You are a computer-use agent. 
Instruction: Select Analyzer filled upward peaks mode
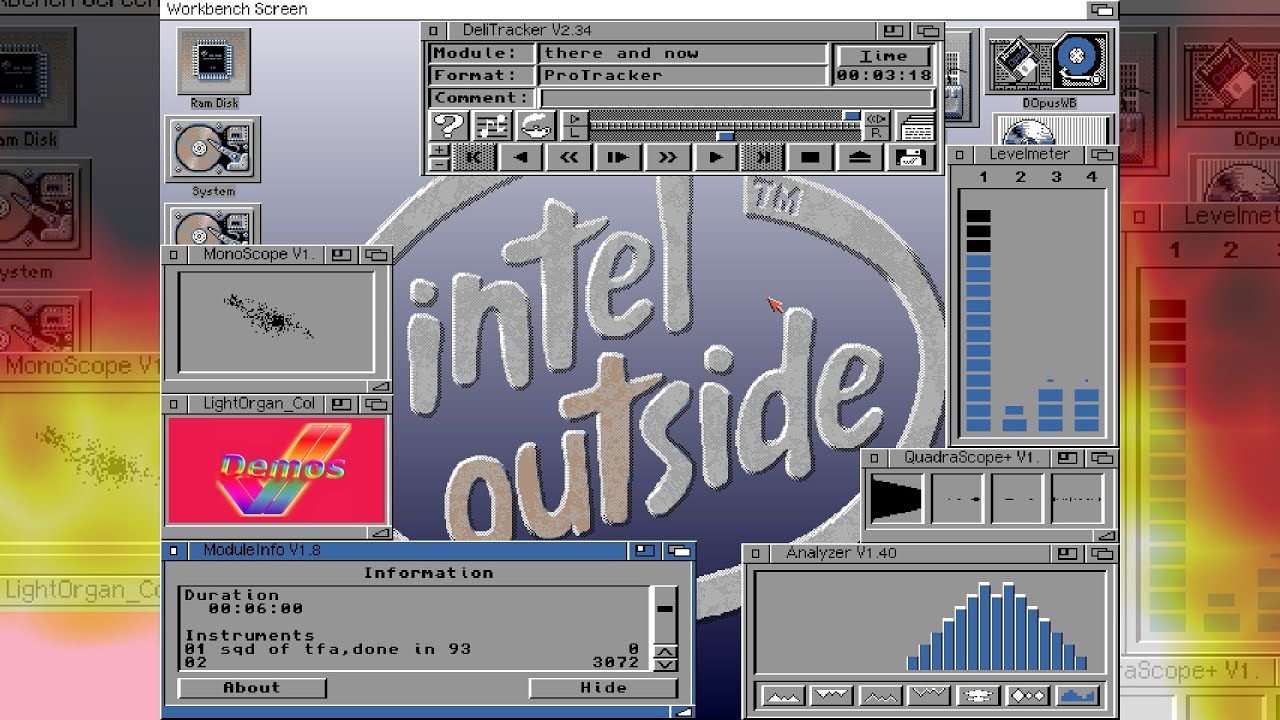point(782,695)
